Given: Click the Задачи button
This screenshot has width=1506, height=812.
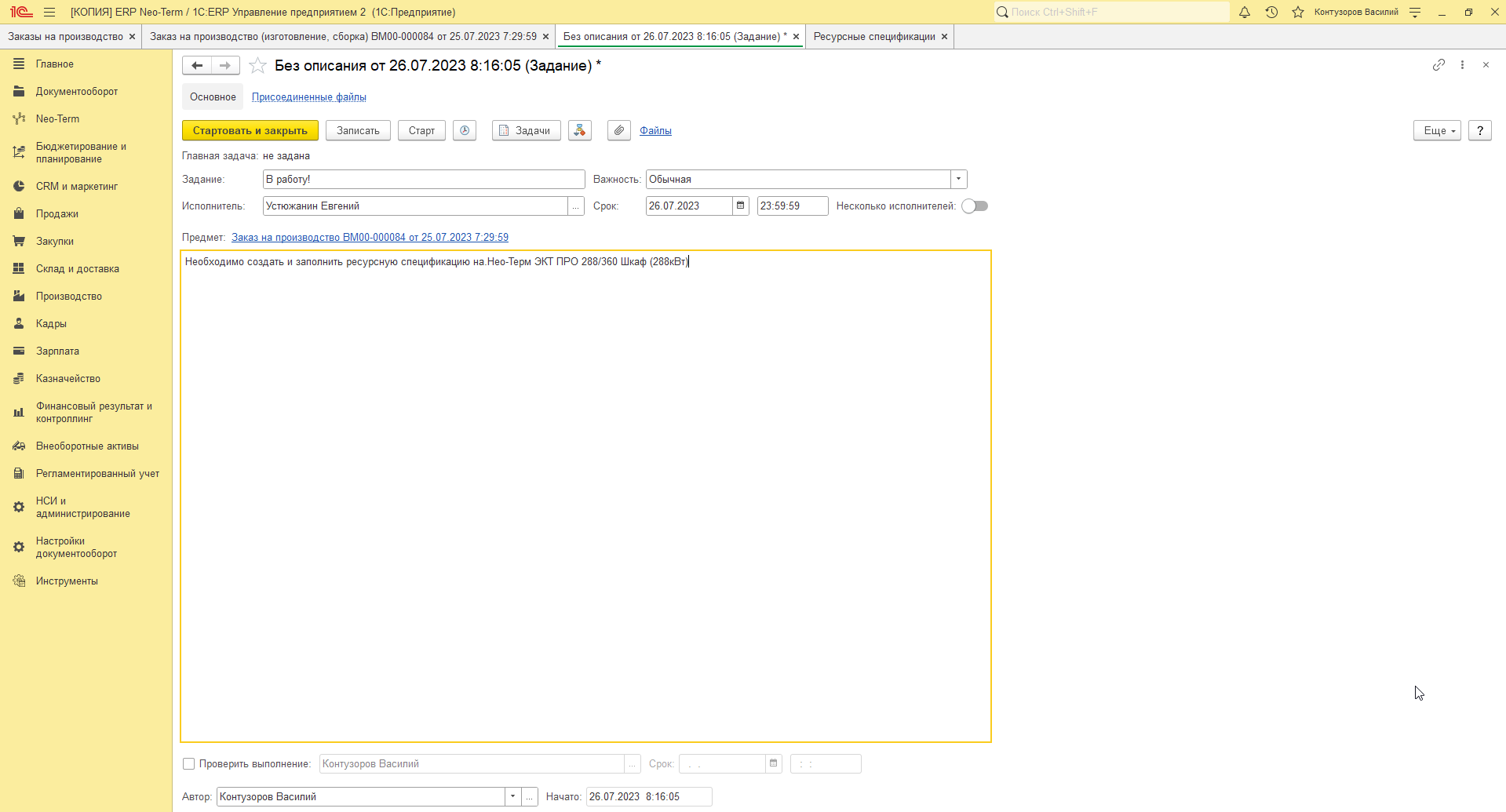Looking at the screenshot, I should 526,130.
